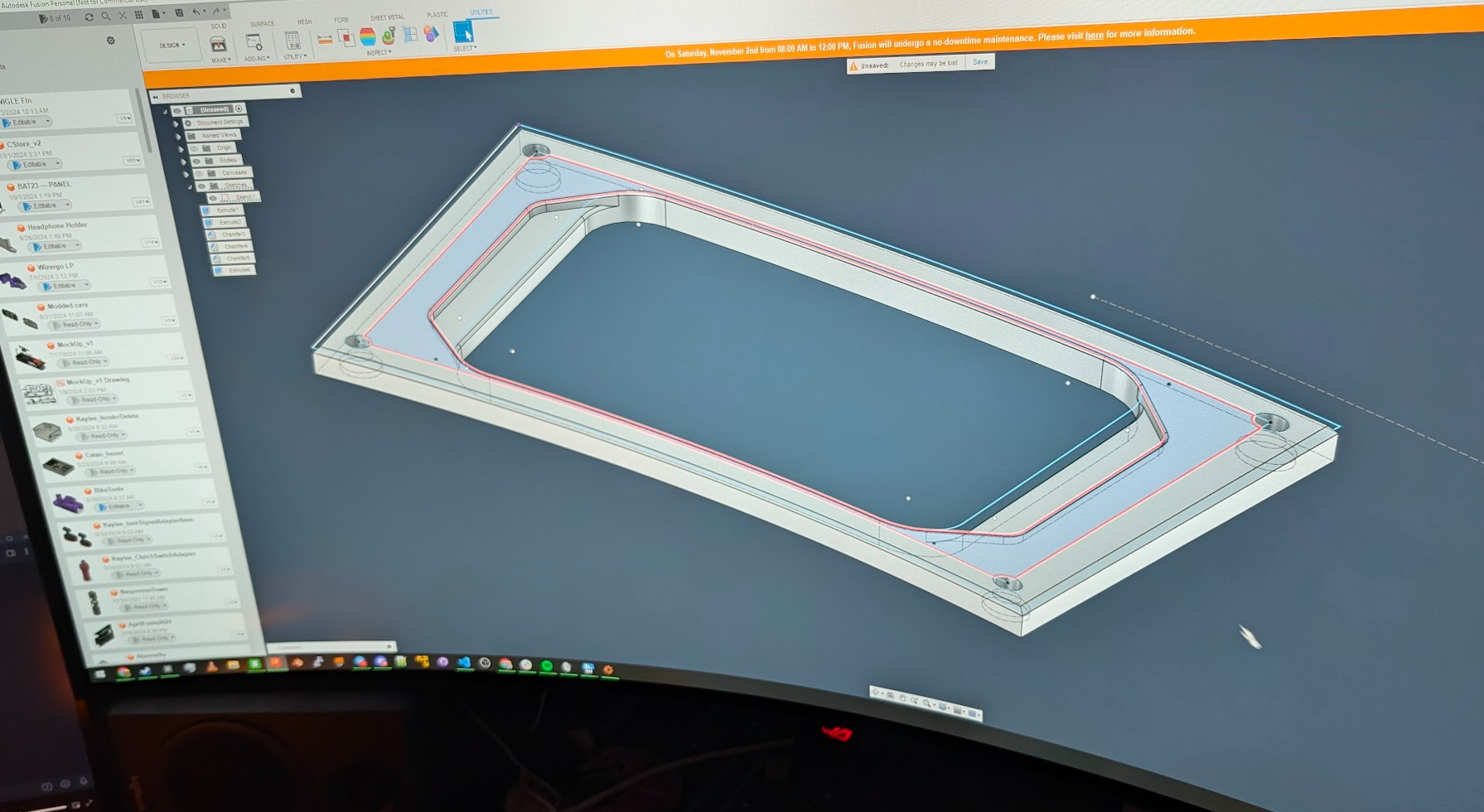
Task: Select the Extrude6 feature
Action: coord(234,270)
